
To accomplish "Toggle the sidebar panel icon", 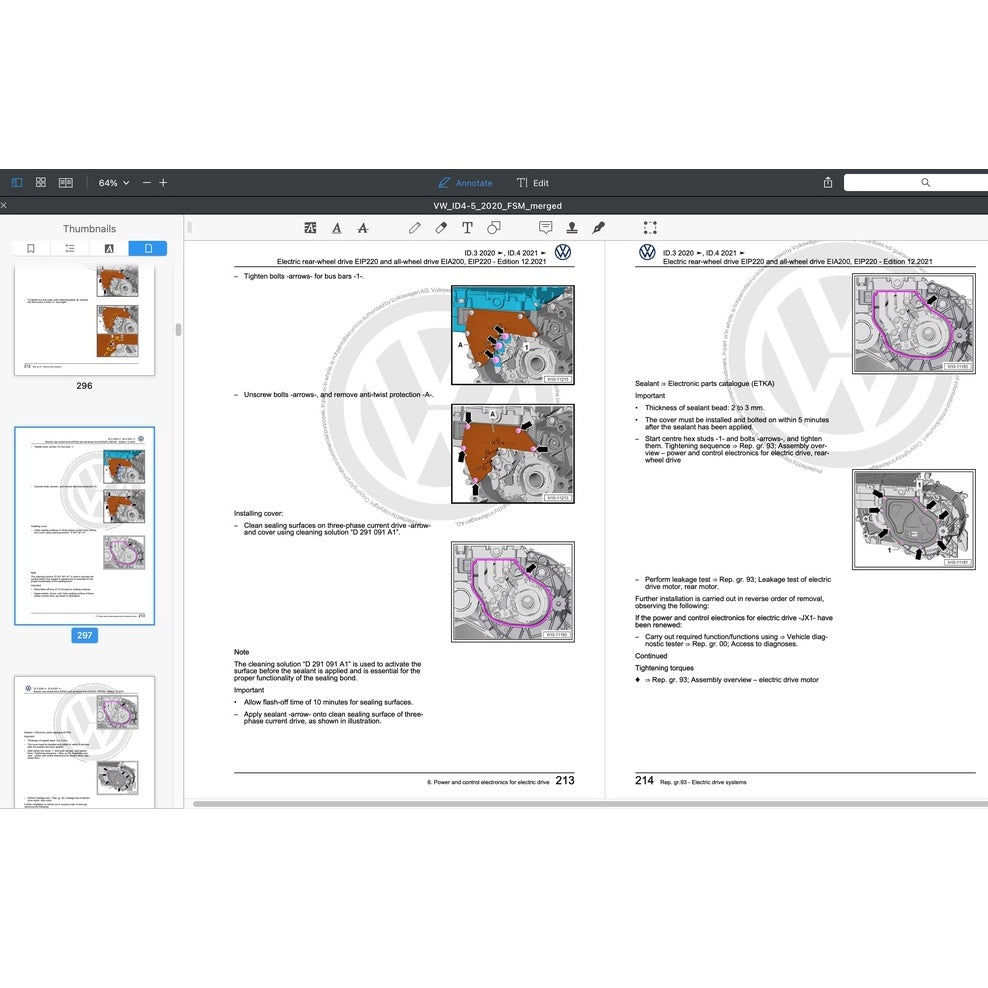I will [17, 183].
